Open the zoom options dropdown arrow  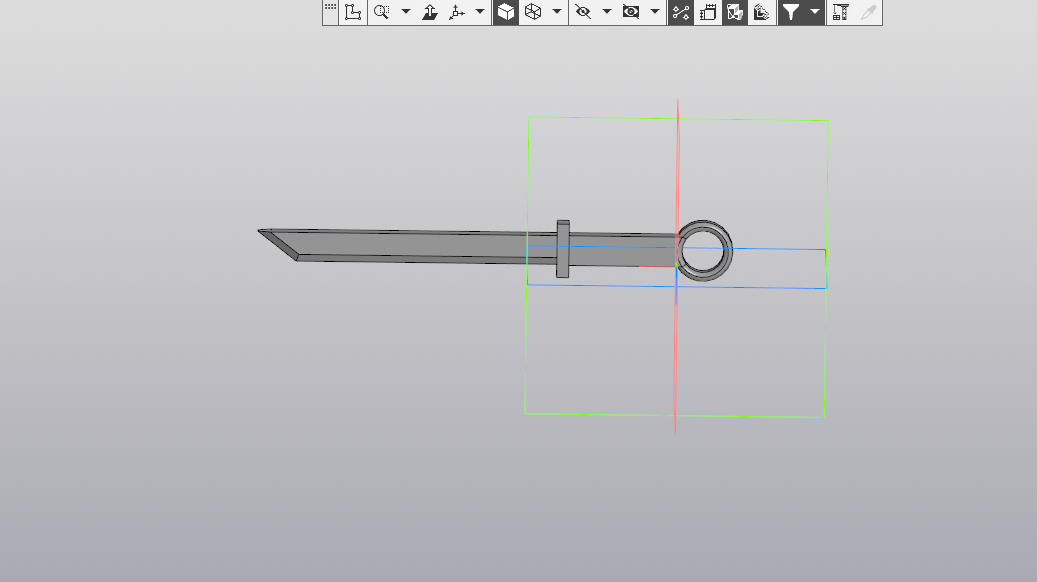pyautogui.click(x=405, y=12)
